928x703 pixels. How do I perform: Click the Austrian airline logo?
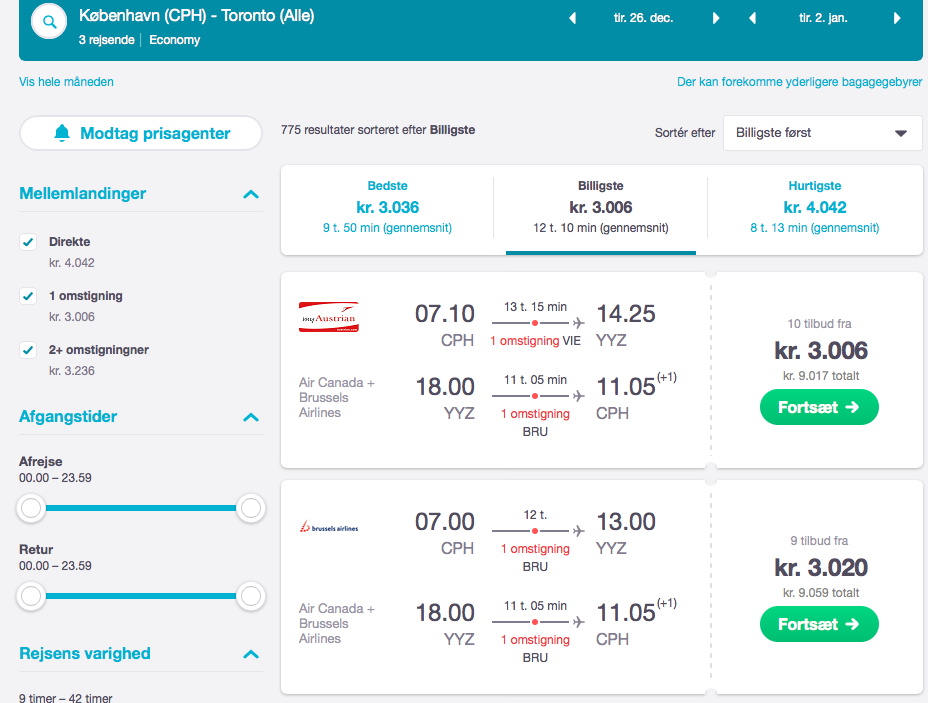coord(328,316)
